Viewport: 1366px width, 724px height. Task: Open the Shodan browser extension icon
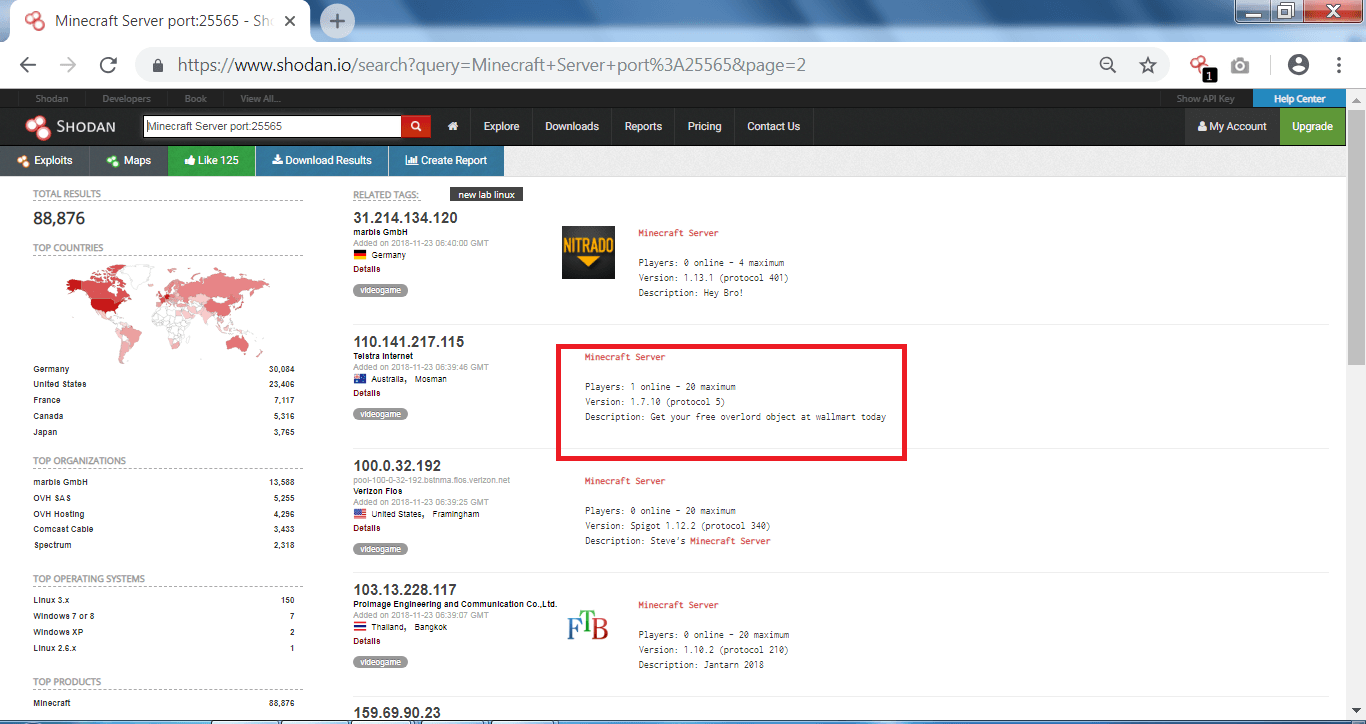[x=1200, y=66]
